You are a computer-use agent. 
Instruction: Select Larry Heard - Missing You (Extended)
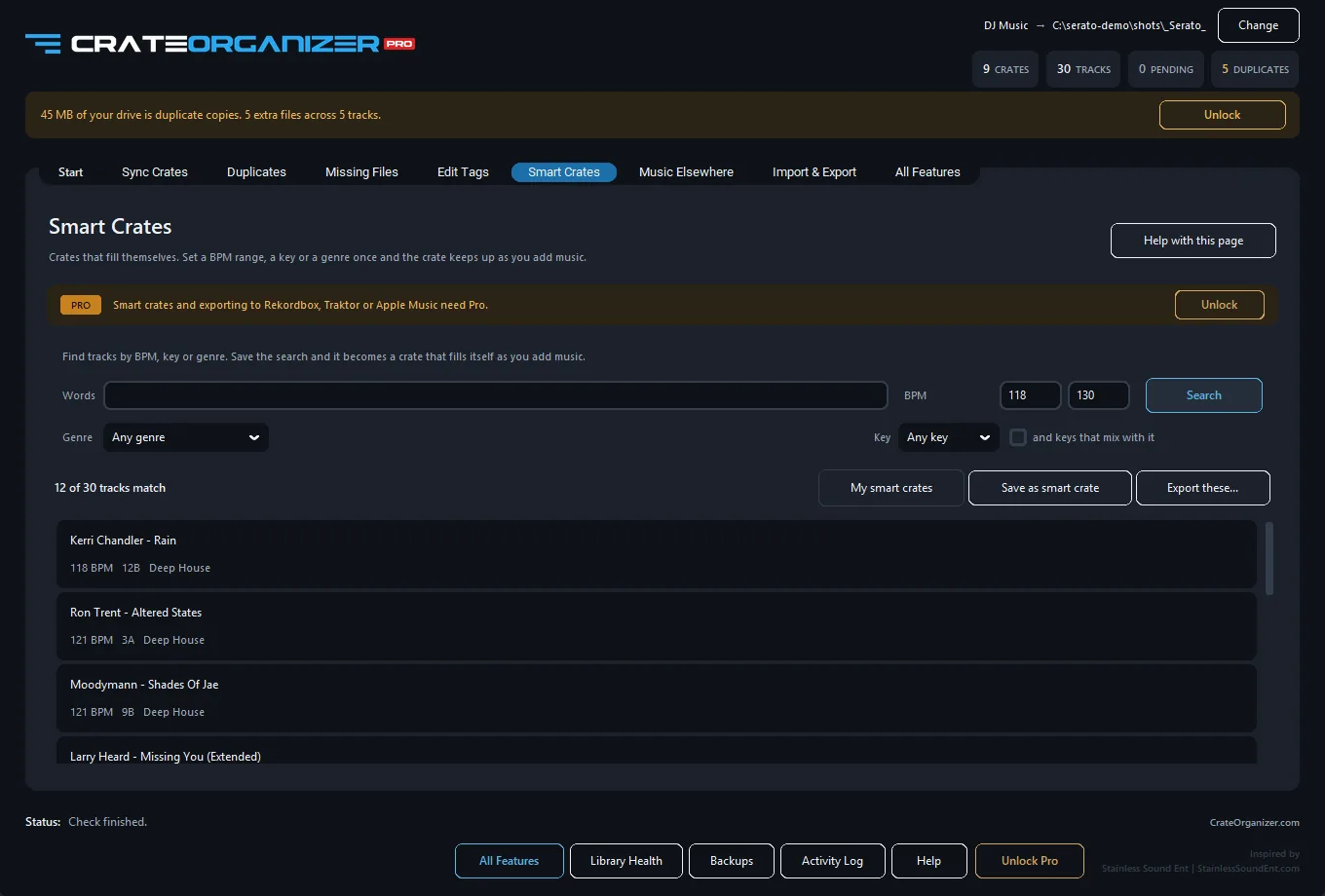656,750
